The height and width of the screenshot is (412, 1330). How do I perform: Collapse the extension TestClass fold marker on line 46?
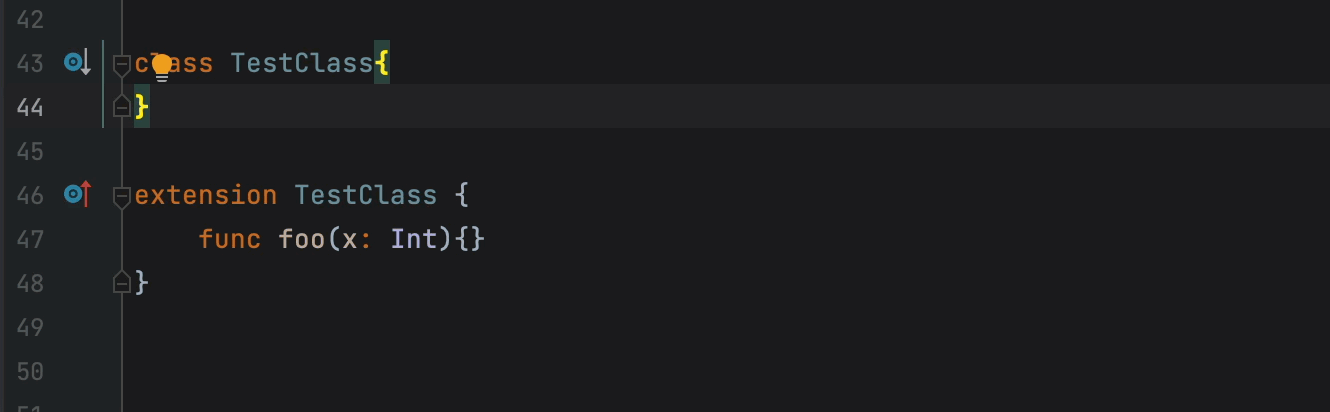pos(122,196)
